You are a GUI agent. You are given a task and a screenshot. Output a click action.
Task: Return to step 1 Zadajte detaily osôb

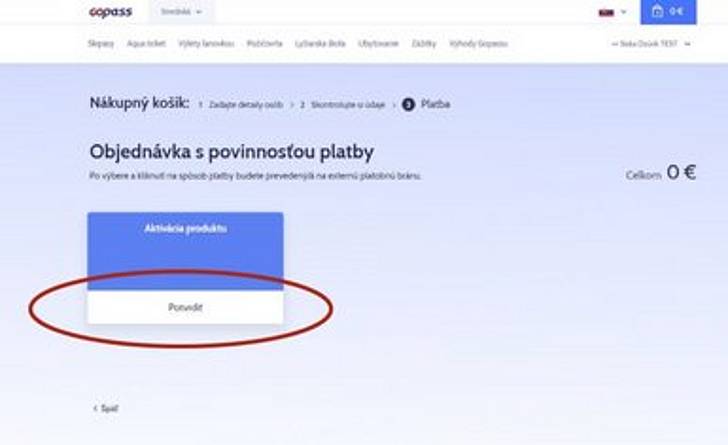pos(240,105)
